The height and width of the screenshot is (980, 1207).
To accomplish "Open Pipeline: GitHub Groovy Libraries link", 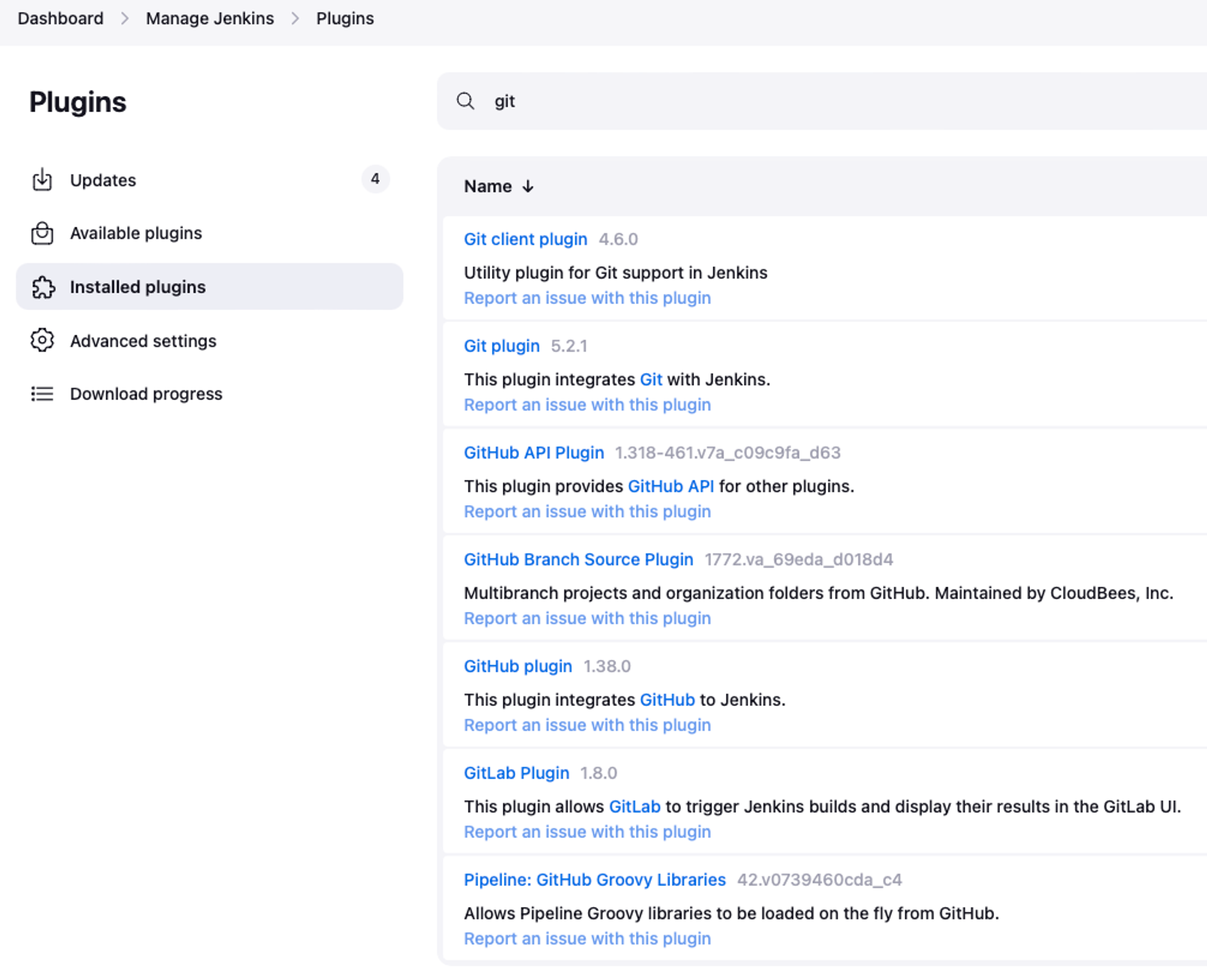I will pos(594,880).
